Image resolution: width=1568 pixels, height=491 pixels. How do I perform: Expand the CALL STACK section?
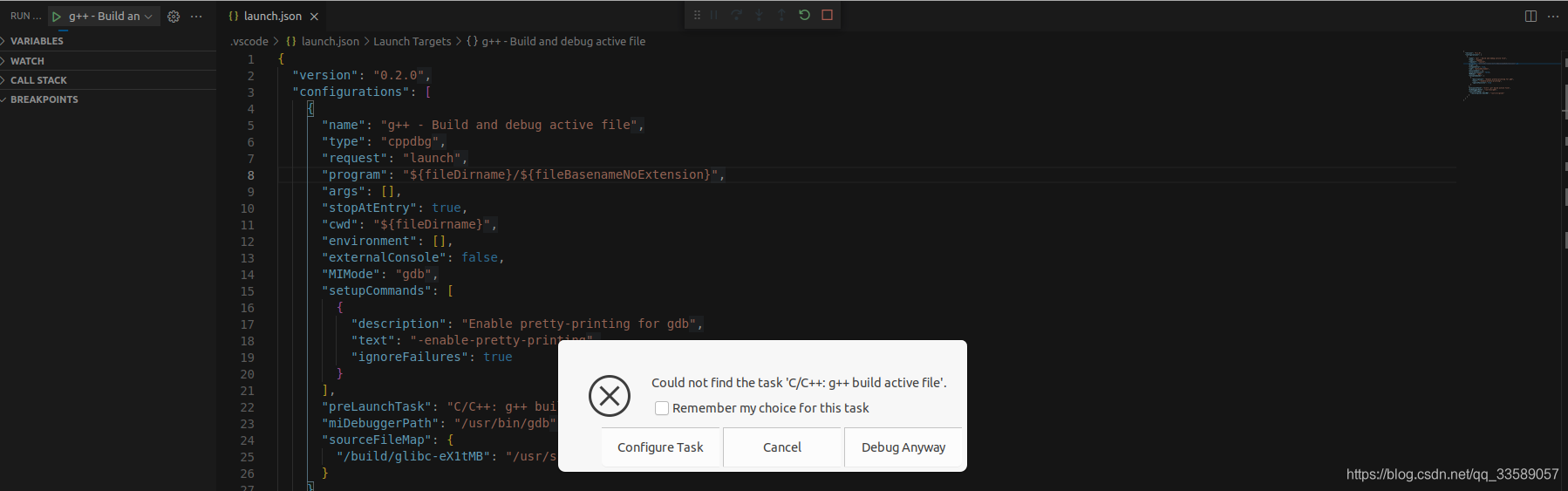108,80
